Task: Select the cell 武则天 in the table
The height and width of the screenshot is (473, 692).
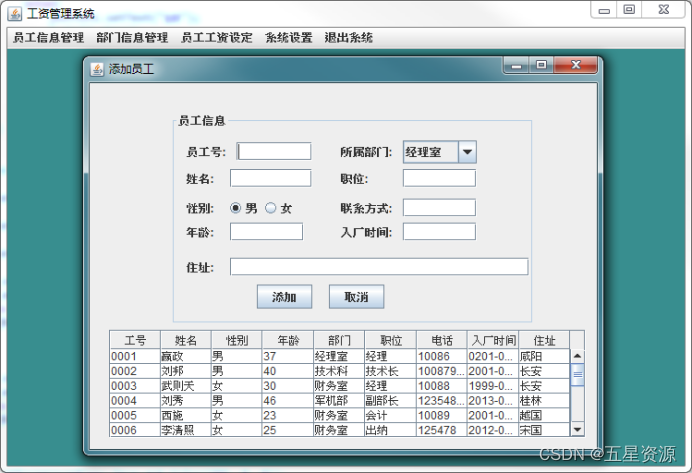Action: 186,386
